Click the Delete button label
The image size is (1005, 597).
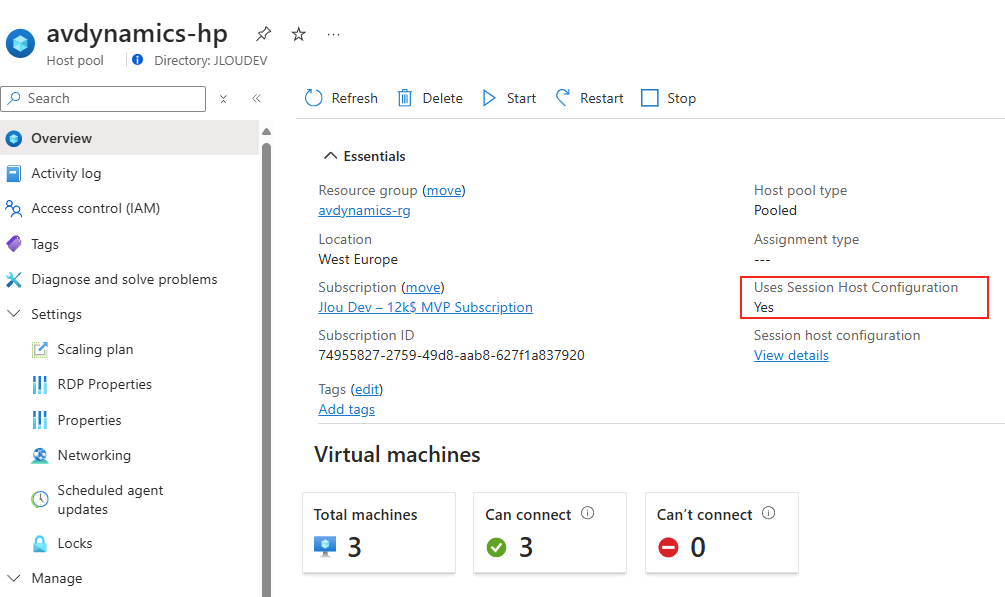click(x=442, y=98)
